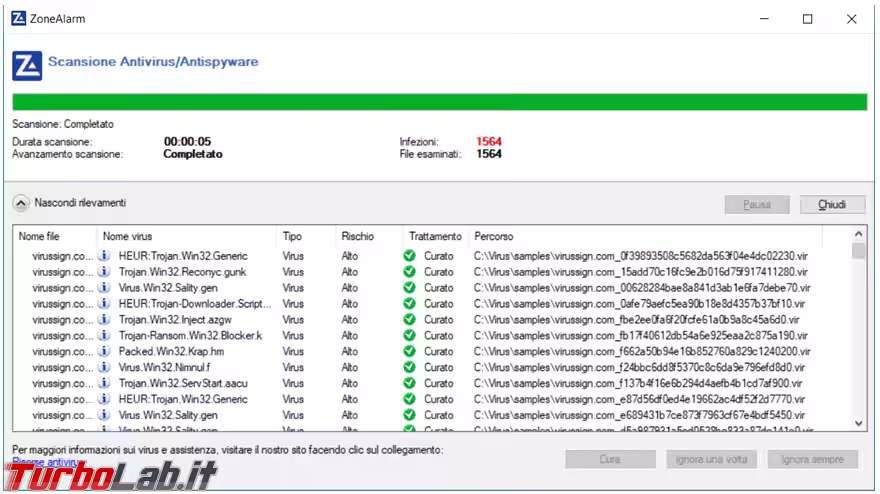Image resolution: width=880 pixels, height=494 pixels.
Task: Sort by Trattamento column header
Action: click(435, 237)
